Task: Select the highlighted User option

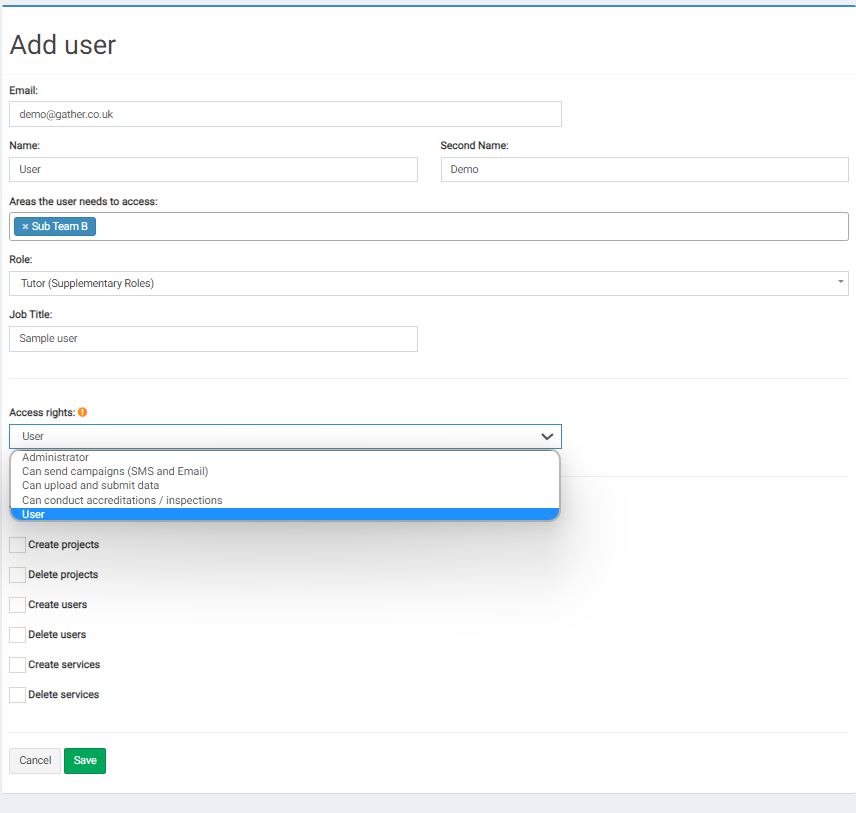Action: (285, 514)
